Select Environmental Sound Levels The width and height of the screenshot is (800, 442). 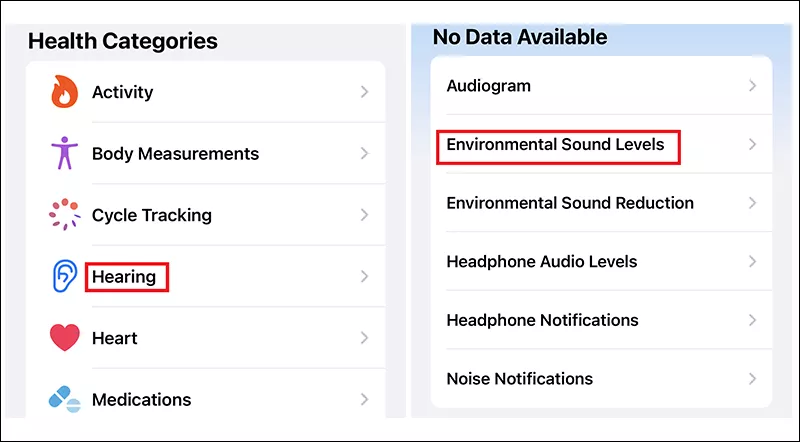(x=601, y=144)
